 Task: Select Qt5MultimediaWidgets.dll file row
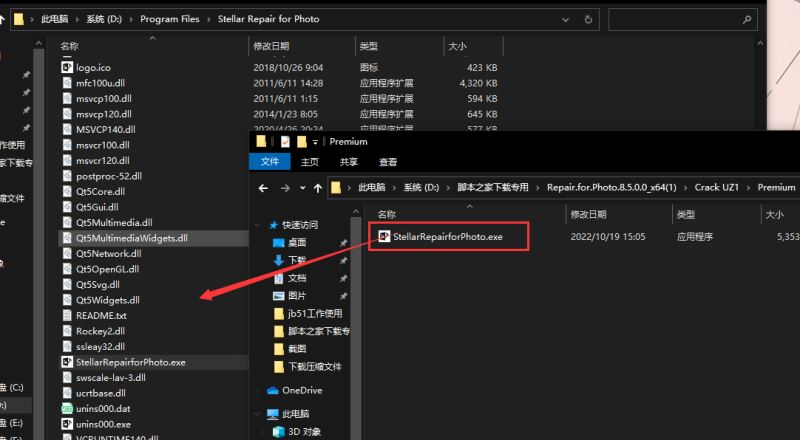click(153, 238)
